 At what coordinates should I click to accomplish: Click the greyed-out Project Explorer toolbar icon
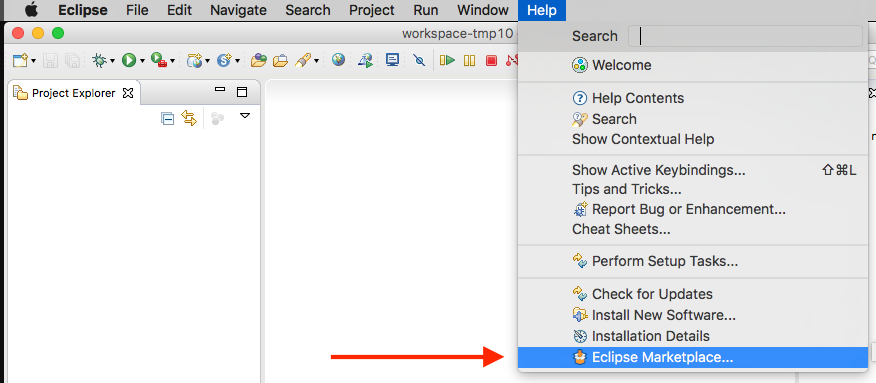click(217, 118)
